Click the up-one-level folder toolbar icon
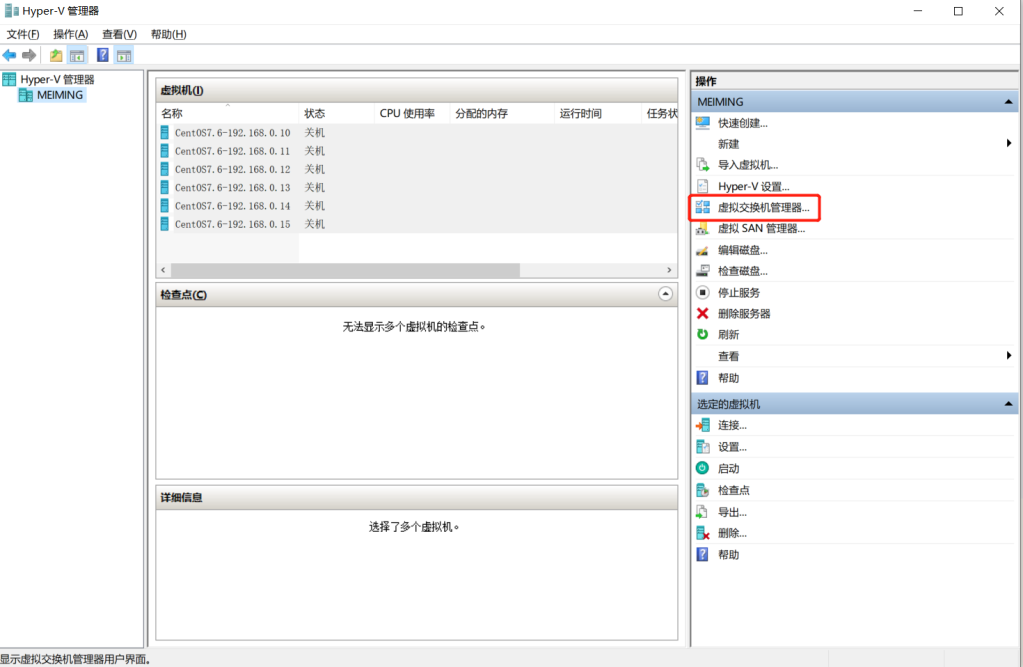Image resolution: width=1023 pixels, height=667 pixels. point(56,55)
